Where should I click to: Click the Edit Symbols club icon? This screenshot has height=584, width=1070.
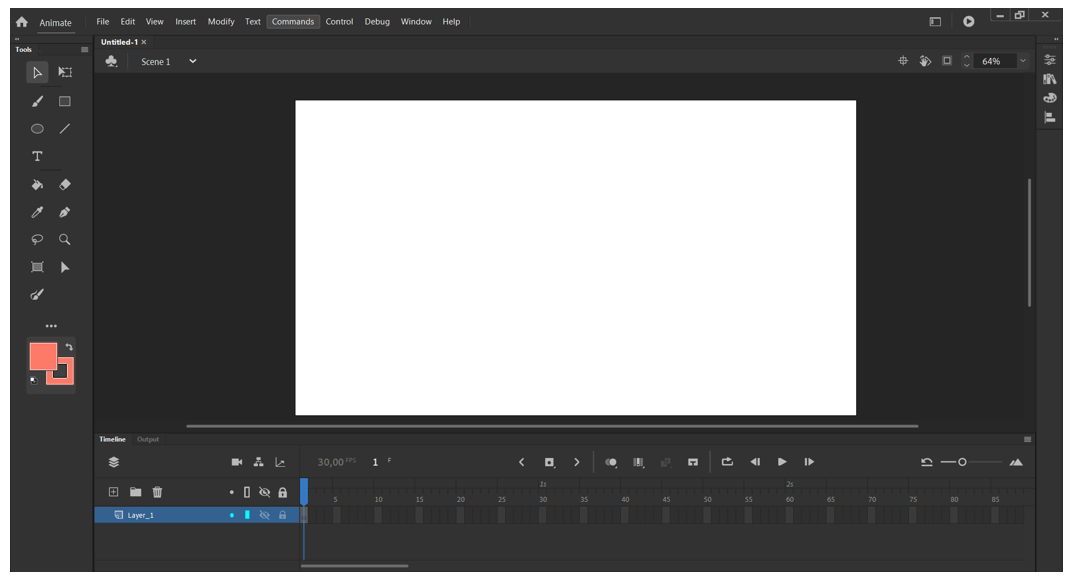(x=111, y=61)
